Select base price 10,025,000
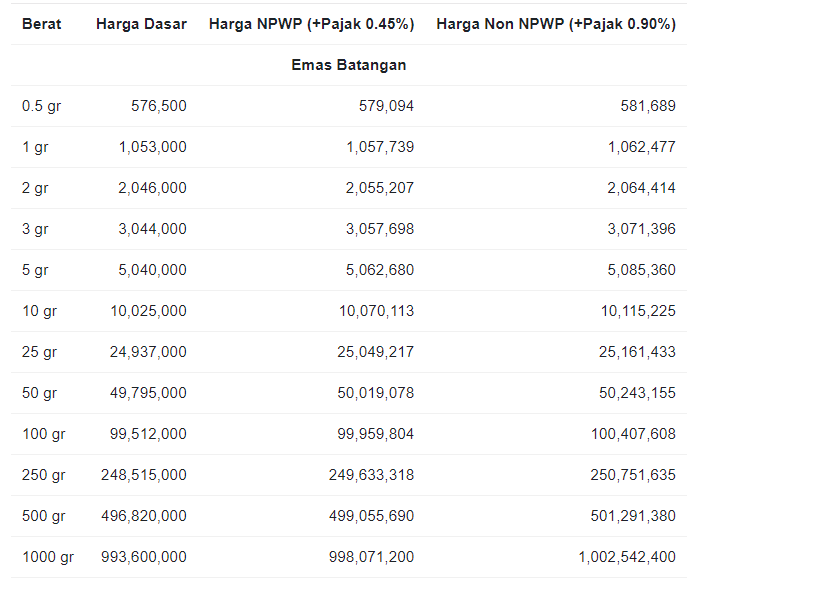Image resolution: width=821 pixels, height=589 pixels. (148, 311)
